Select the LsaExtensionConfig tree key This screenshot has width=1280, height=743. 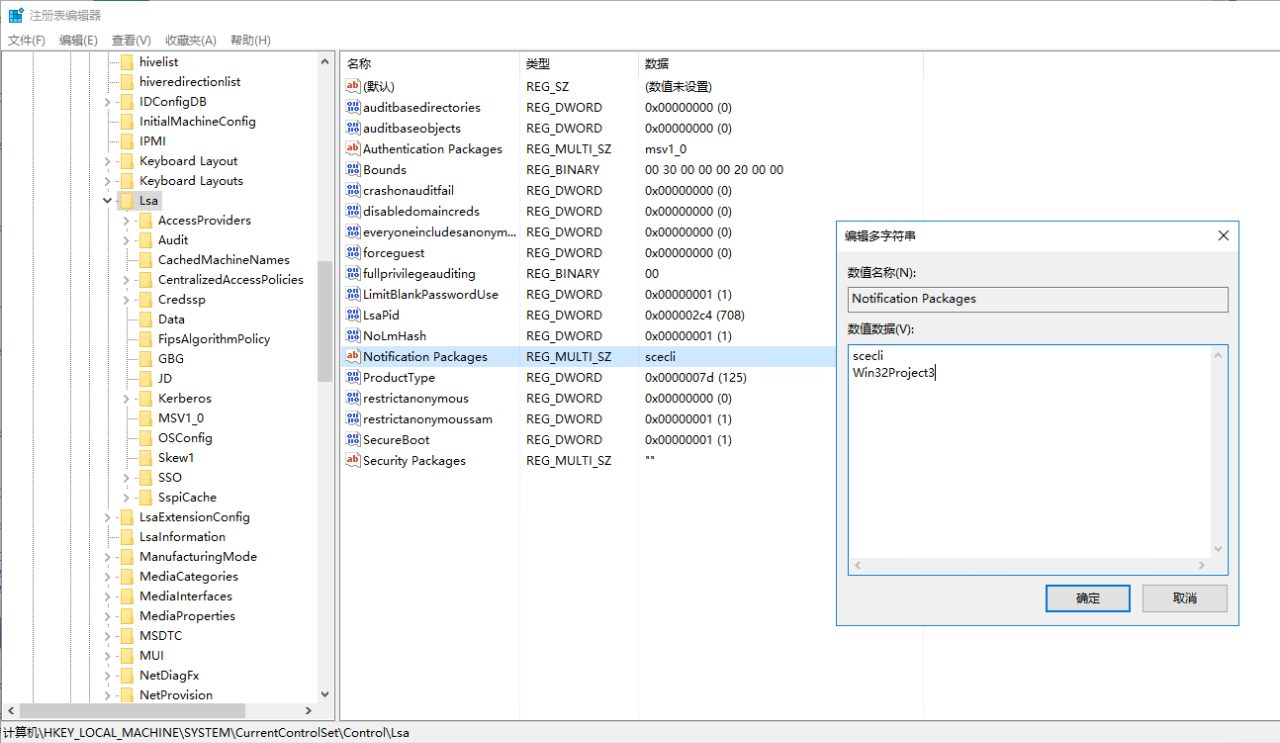point(194,517)
